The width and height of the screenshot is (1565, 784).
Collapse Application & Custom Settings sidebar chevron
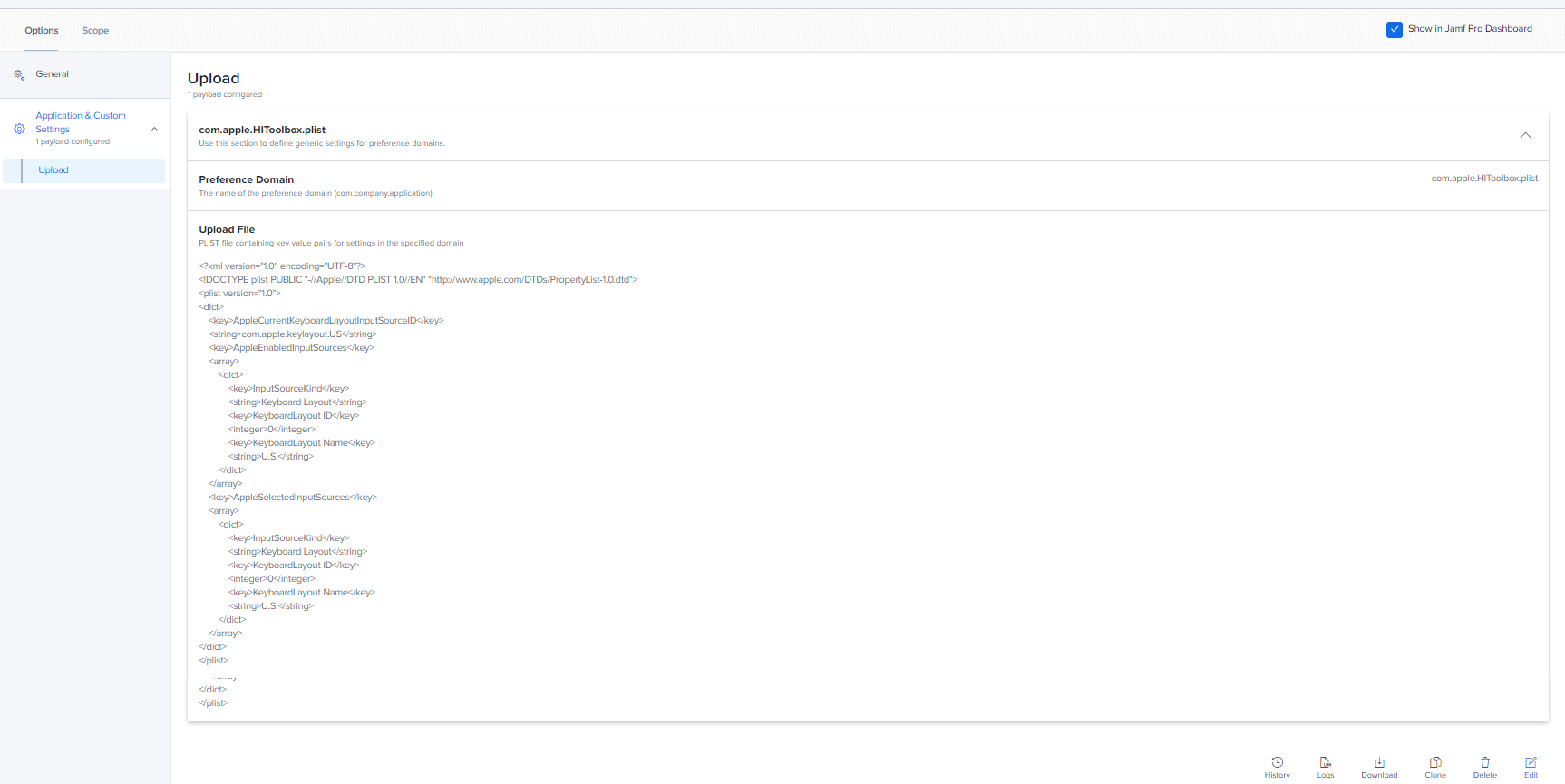(154, 129)
